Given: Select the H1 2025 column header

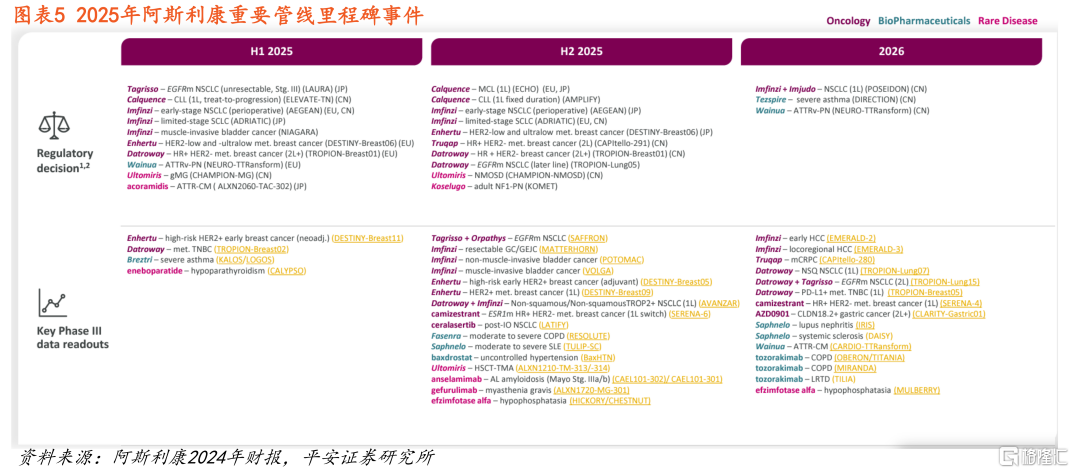Looking at the screenshot, I should (x=273, y=51).
